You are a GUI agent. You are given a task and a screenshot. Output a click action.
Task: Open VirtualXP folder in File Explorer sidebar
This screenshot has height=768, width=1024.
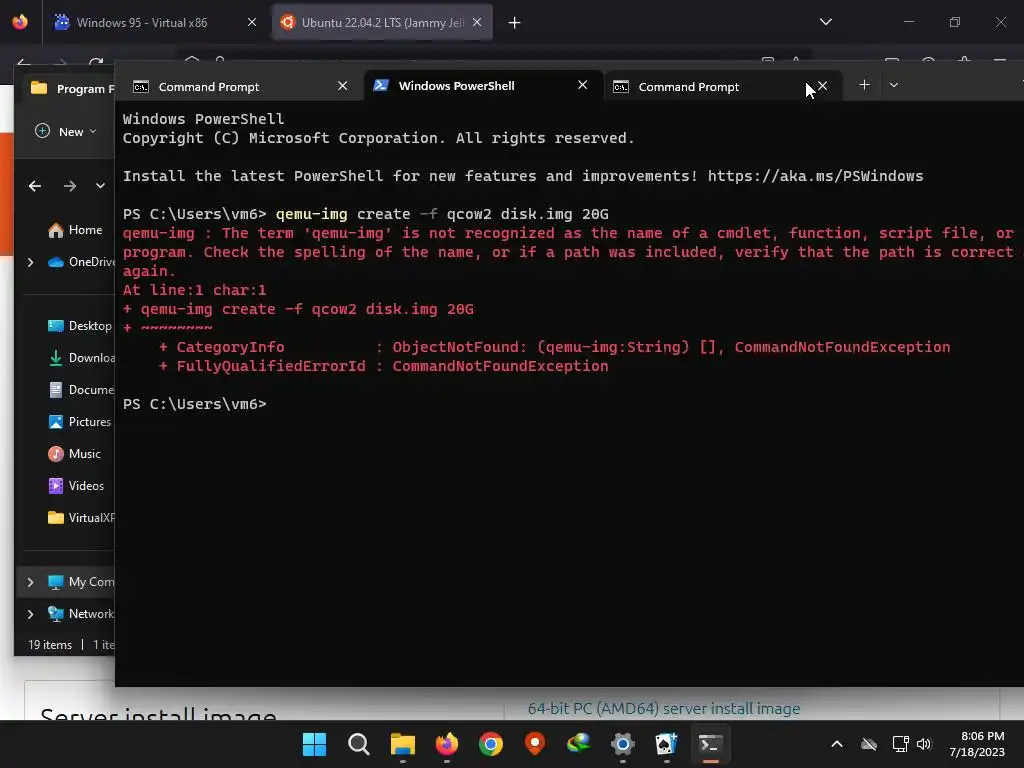pos(81,518)
